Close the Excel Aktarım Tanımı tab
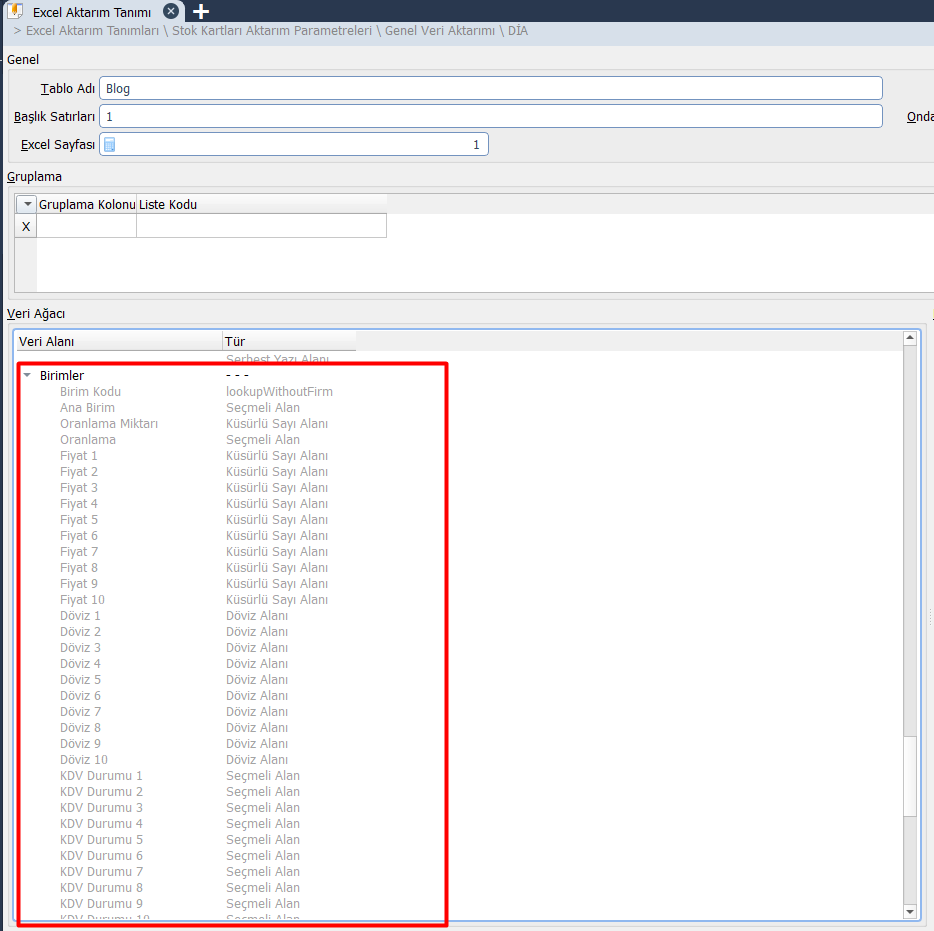The height and width of the screenshot is (931, 934). click(171, 12)
